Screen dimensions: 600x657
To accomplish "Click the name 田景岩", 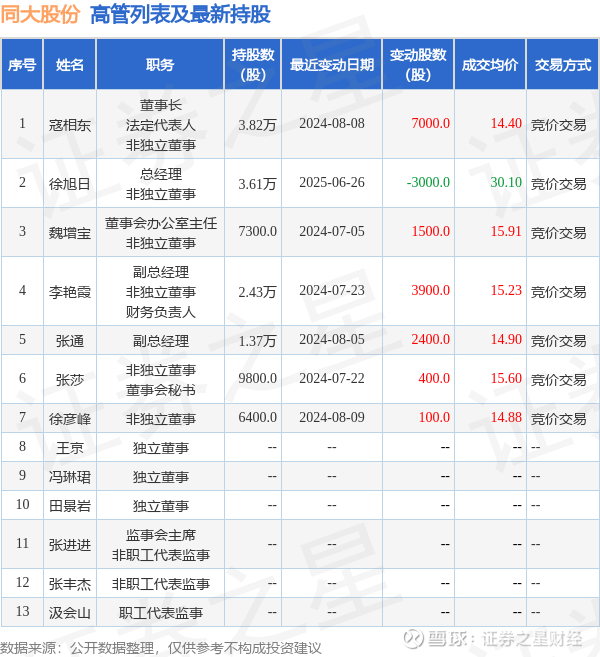I will (x=70, y=506).
